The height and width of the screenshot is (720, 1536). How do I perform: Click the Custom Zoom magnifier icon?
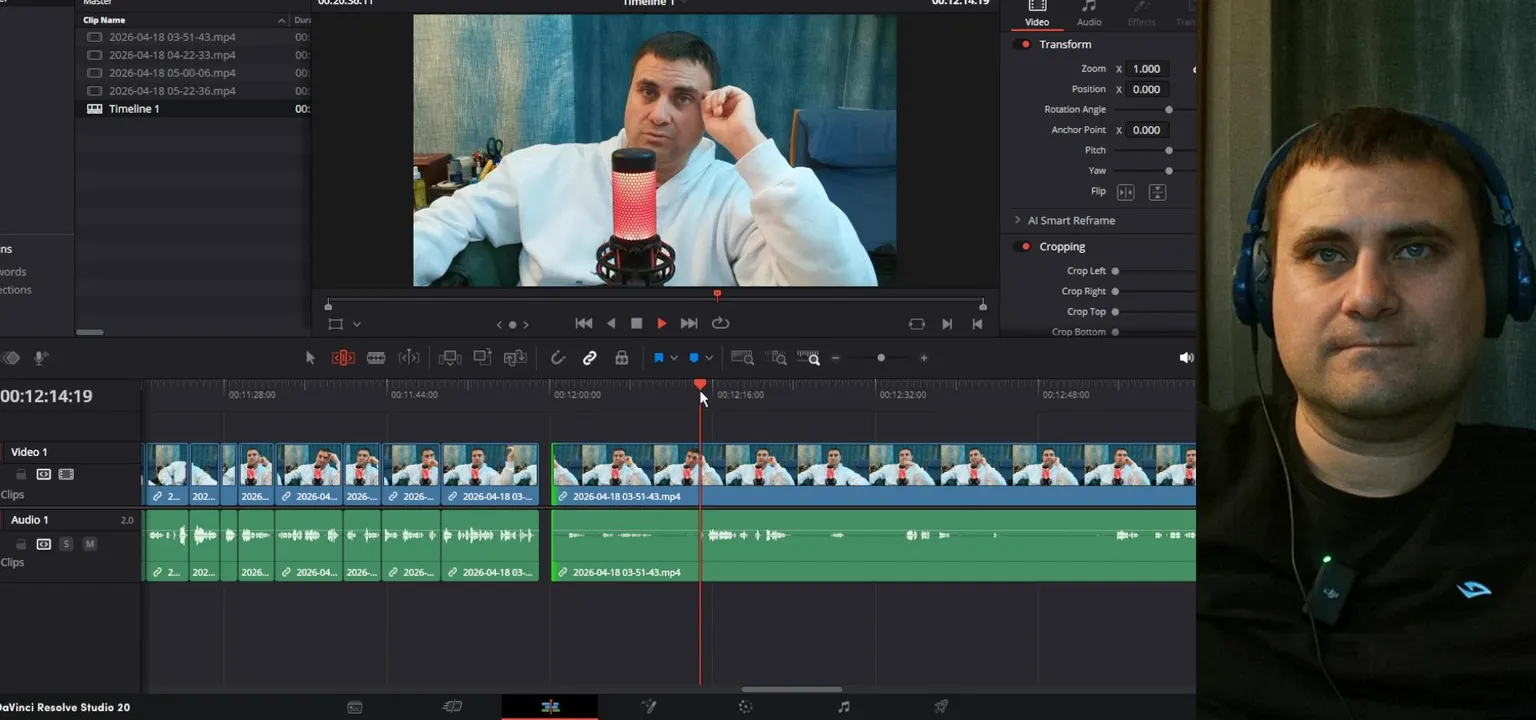pyautogui.click(x=809, y=358)
